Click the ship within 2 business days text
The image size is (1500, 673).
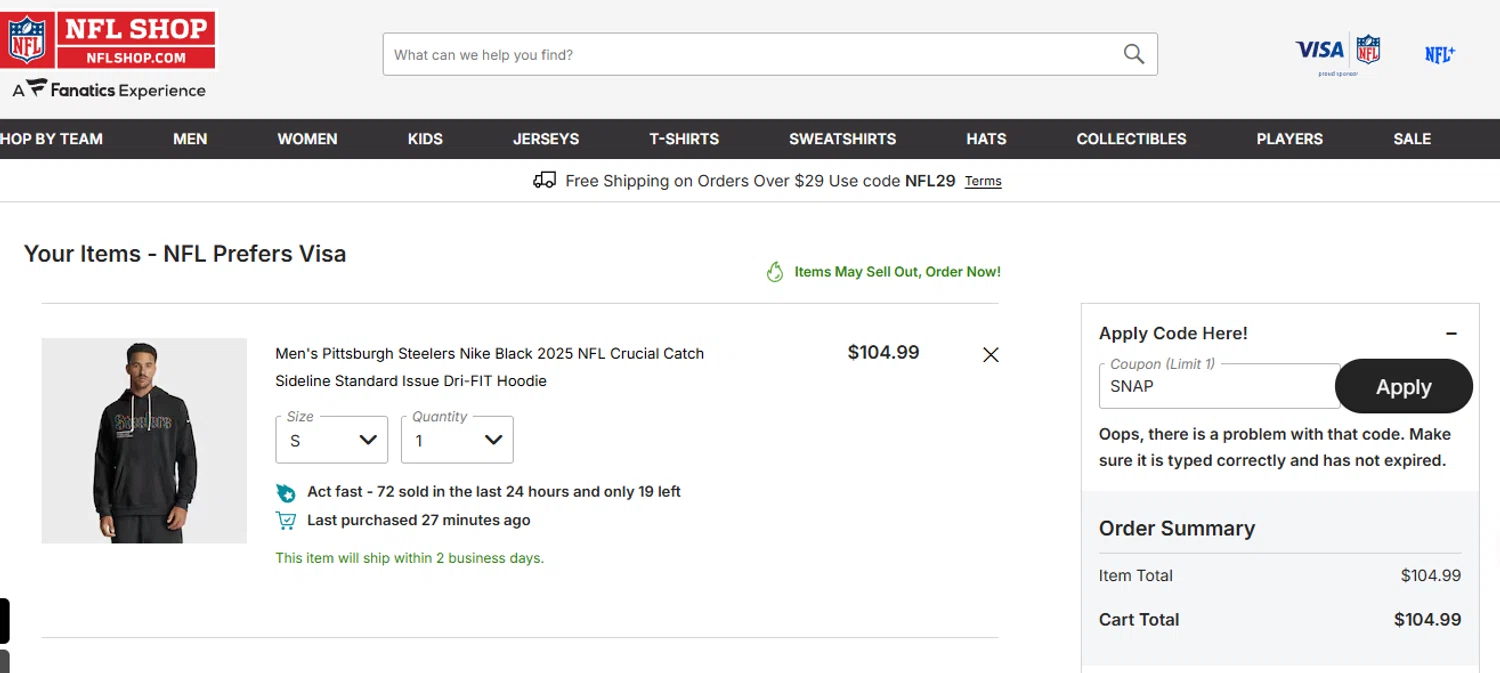(x=410, y=558)
